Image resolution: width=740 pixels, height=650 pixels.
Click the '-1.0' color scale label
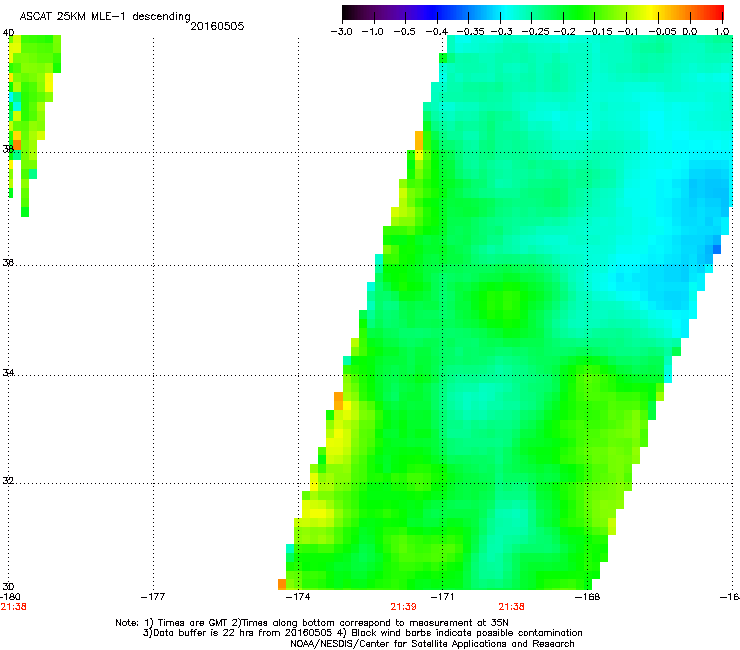click(x=373, y=32)
